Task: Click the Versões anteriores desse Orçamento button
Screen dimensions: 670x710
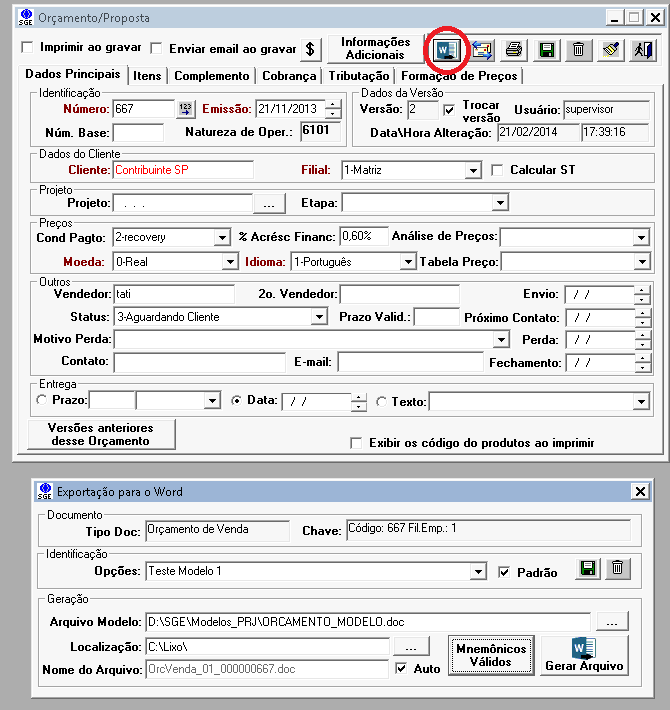Action: pos(103,434)
